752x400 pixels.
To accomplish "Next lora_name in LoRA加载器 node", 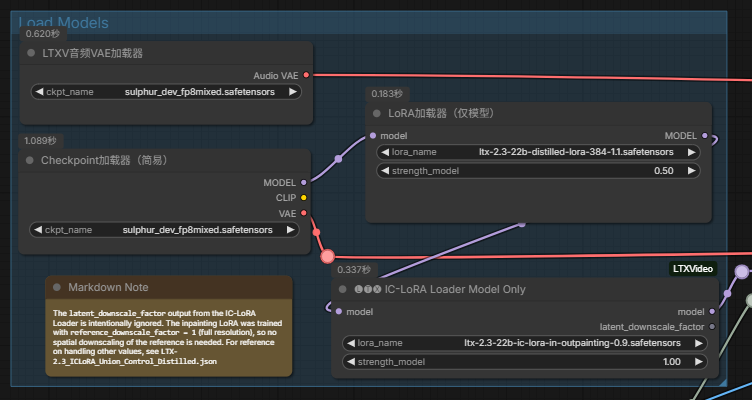I will coord(691,152).
